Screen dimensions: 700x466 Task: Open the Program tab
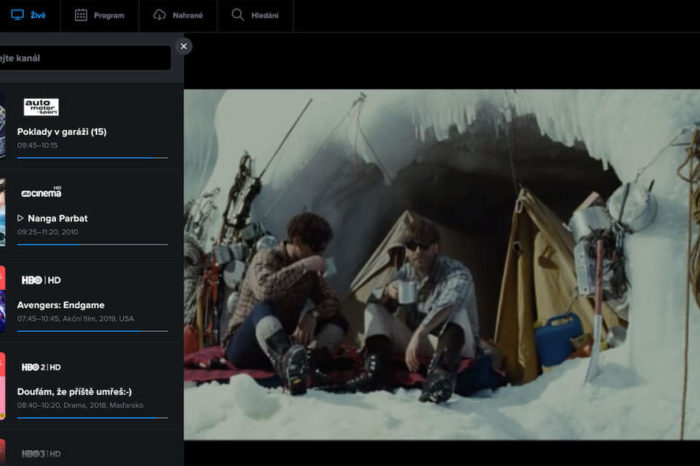click(100, 15)
